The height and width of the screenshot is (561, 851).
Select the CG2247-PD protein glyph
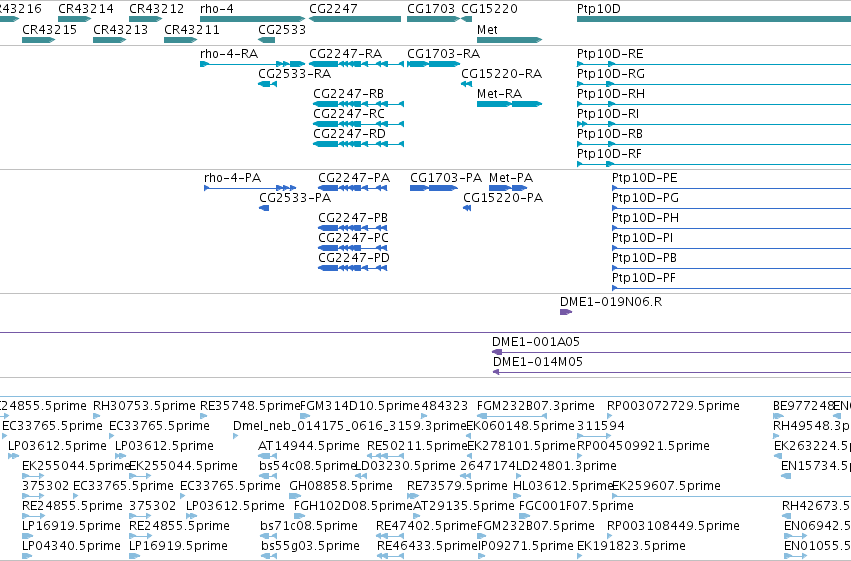(x=353, y=268)
